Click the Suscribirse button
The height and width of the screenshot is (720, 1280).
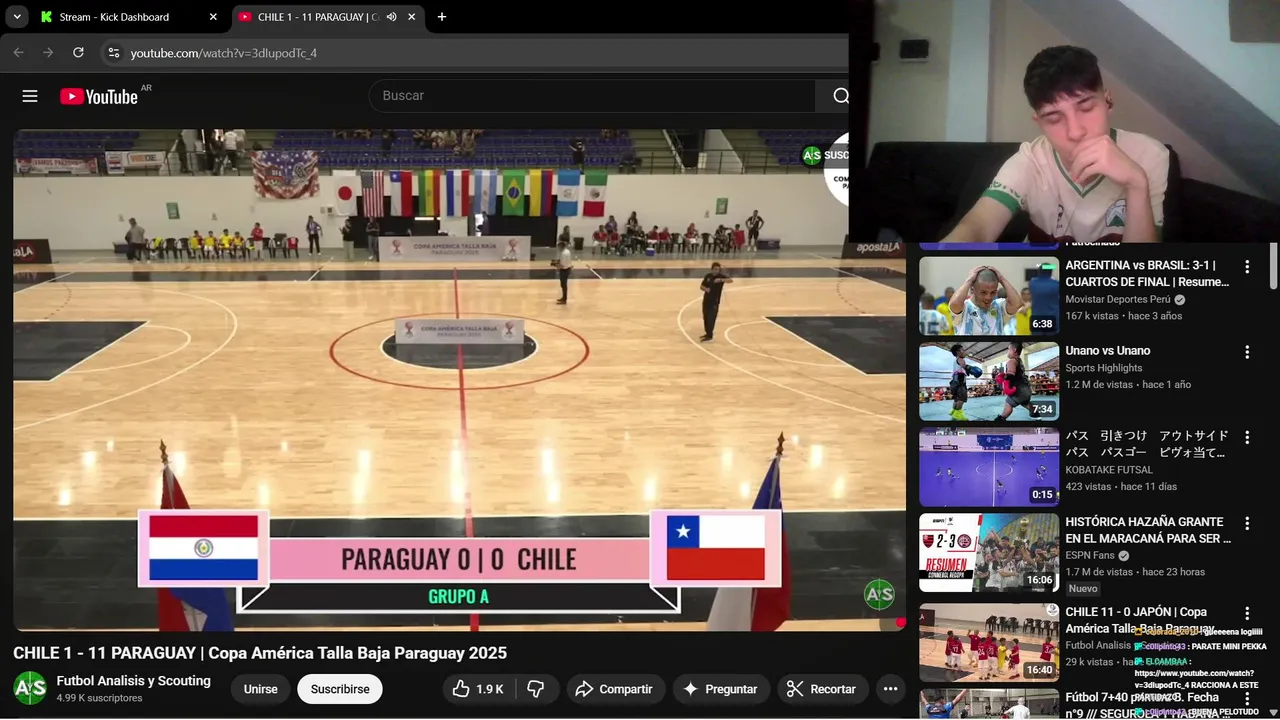[340, 689]
